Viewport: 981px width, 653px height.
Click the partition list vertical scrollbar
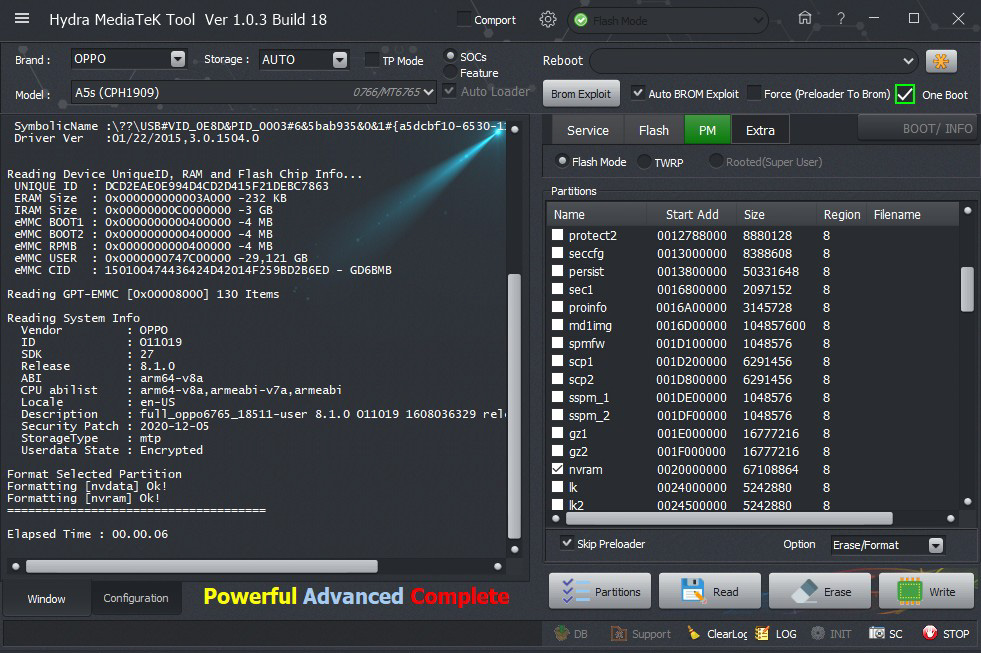coord(967,289)
